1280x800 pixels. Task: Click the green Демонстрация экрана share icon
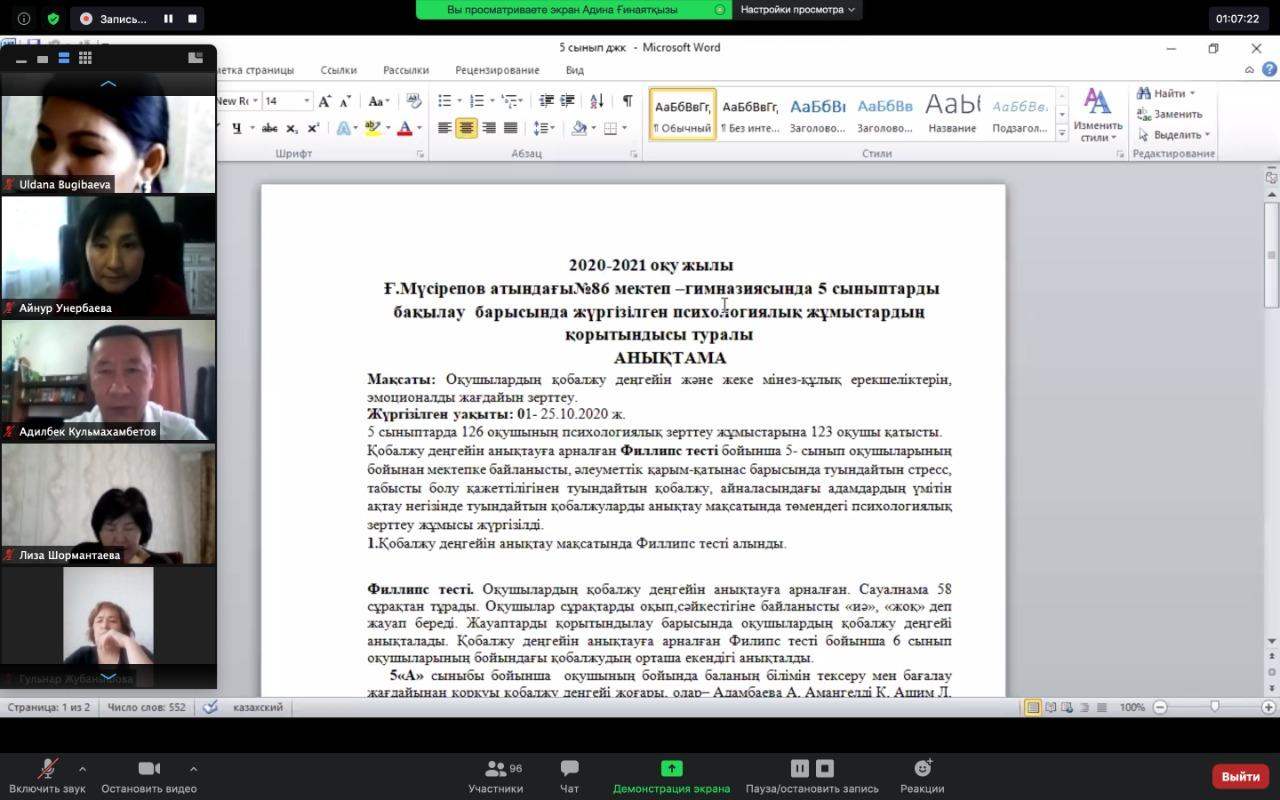671,768
